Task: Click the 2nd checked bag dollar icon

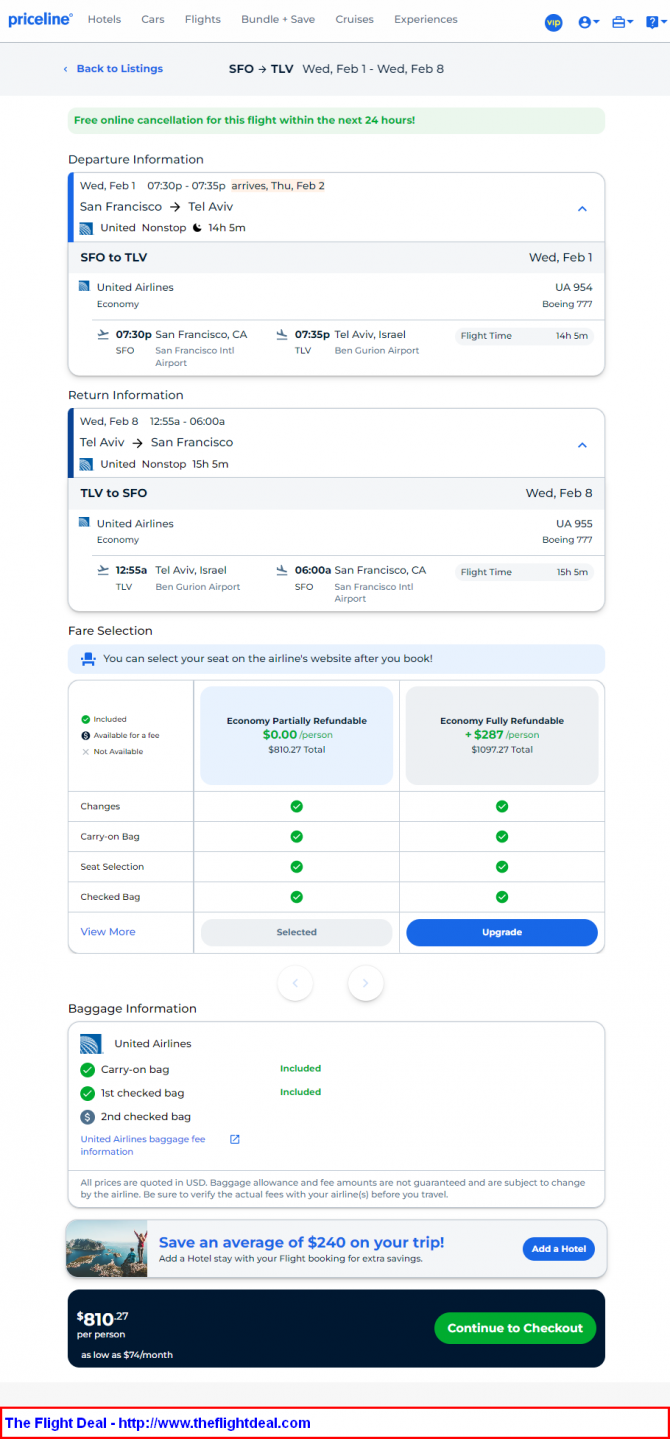Action: pos(88,1116)
